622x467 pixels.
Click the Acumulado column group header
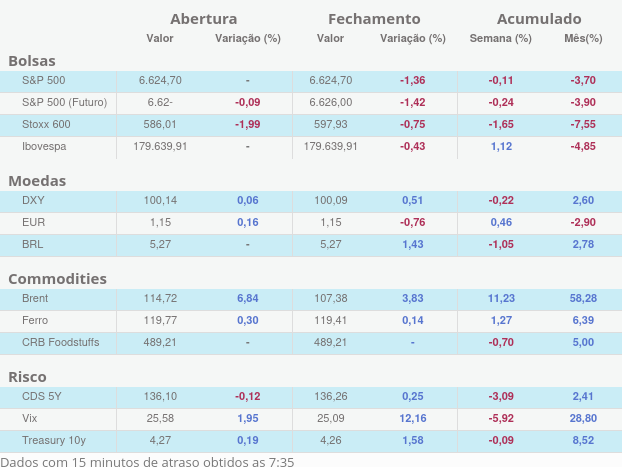(539, 19)
